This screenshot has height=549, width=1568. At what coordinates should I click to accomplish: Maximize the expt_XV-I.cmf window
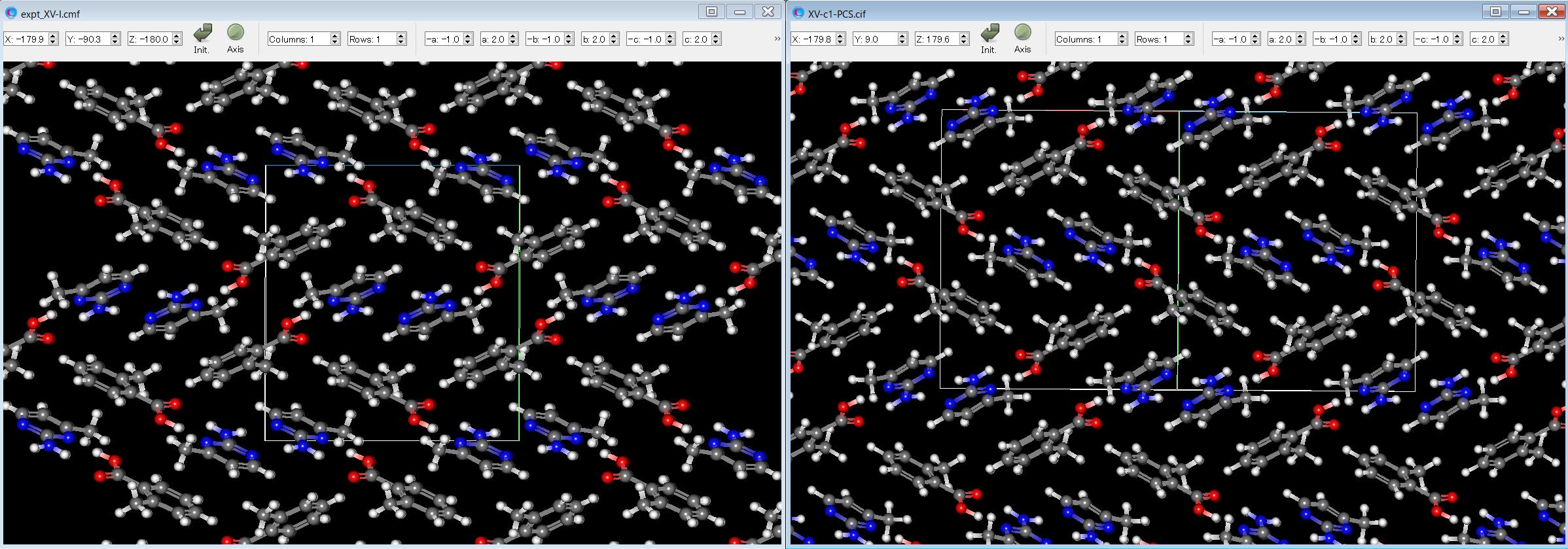point(711,11)
